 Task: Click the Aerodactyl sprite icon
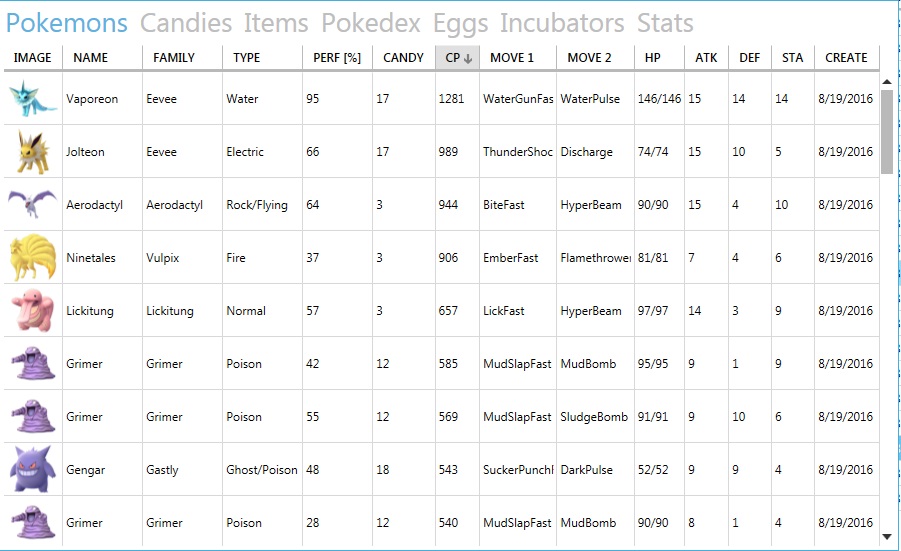click(x=32, y=204)
